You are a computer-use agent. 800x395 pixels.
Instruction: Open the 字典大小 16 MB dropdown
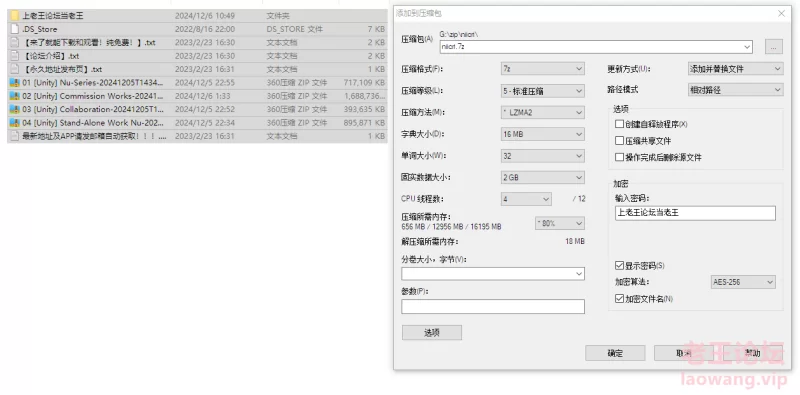[543, 134]
